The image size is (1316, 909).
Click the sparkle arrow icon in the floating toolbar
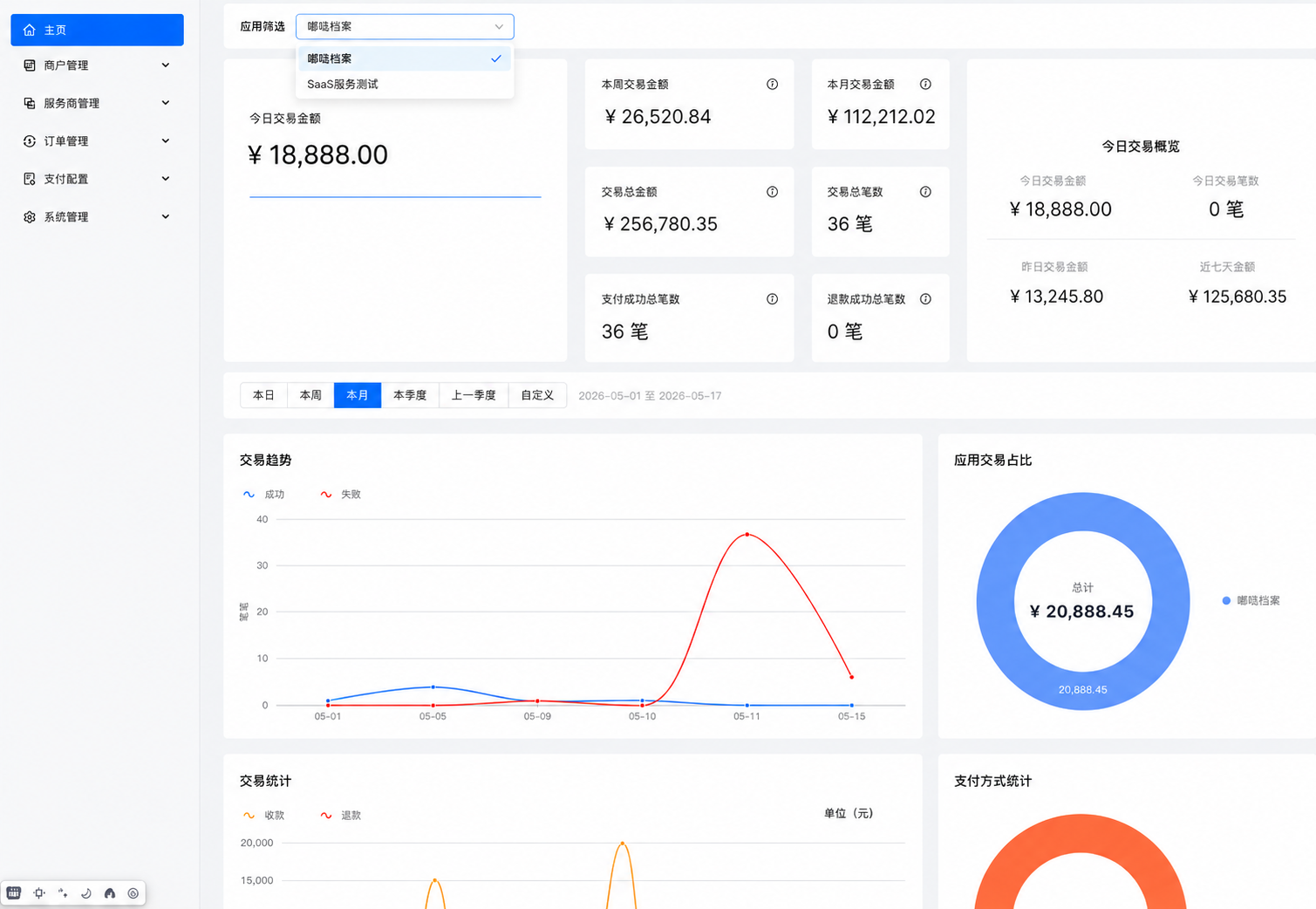[x=63, y=893]
